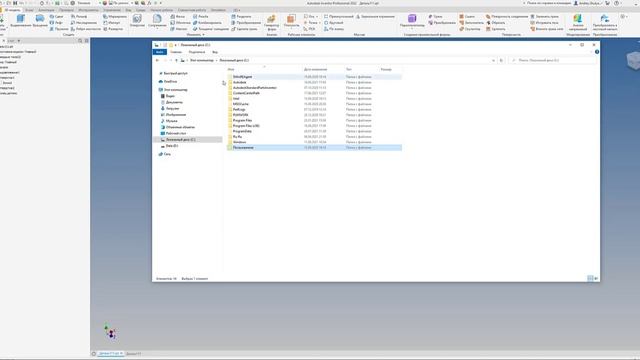Open Explorer address bar history dropdown
This screenshot has height=360, width=640.
point(493,60)
